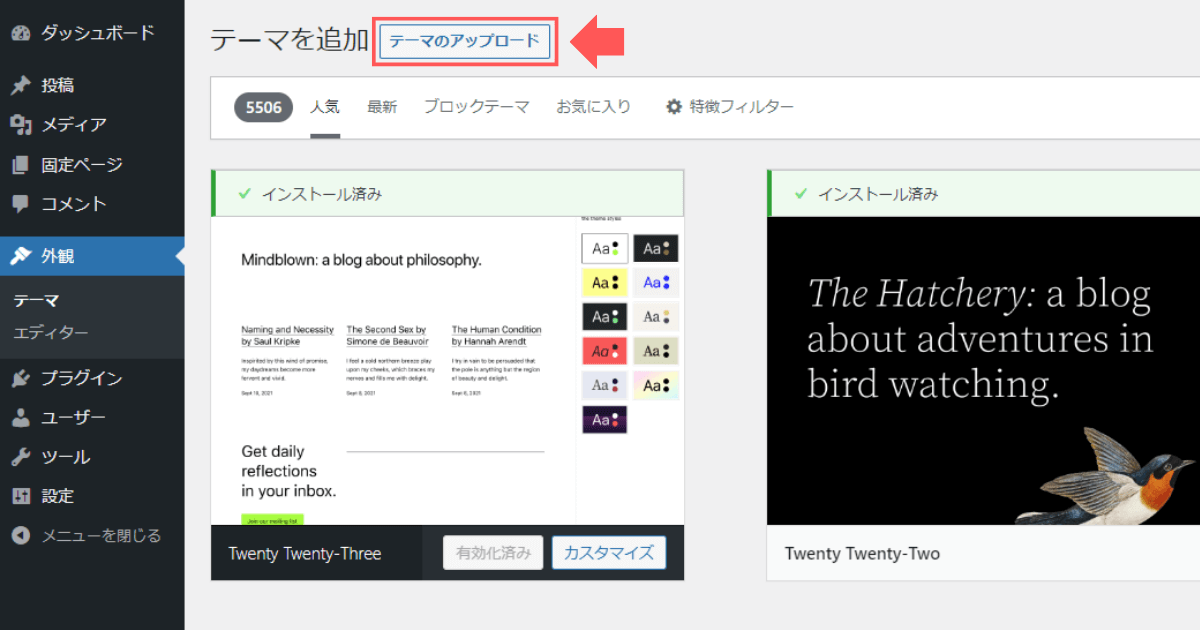View the お気に入り themes tab
Viewport: 1200px width, 630px height.
click(594, 106)
